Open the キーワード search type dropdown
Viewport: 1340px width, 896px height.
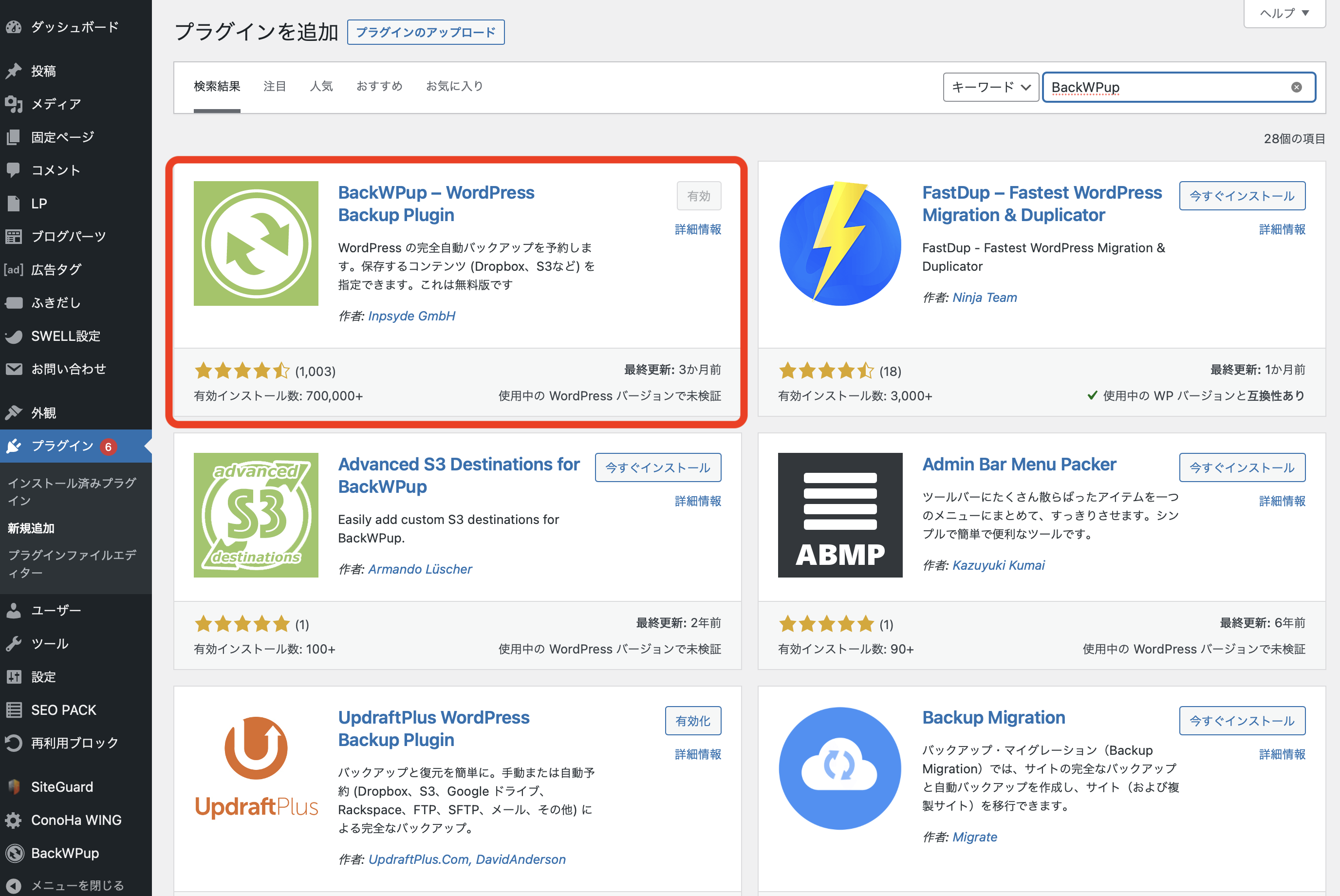(990, 87)
